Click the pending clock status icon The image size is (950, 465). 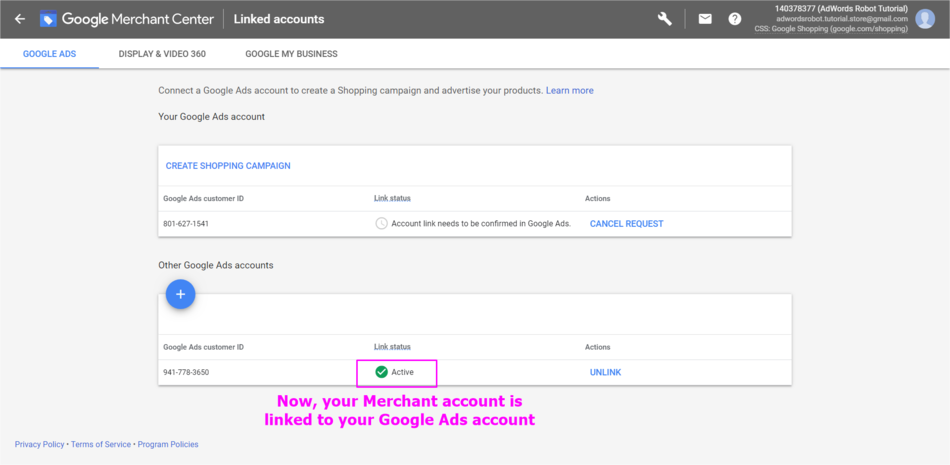[x=381, y=224]
